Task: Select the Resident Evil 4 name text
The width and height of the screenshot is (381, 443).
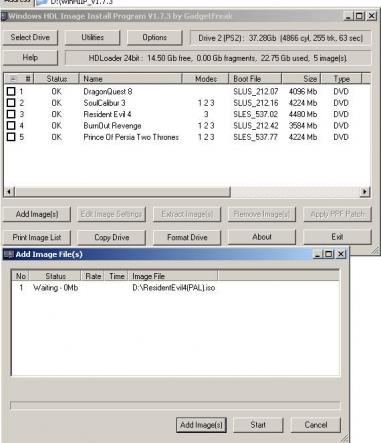Action: coord(107,114)
